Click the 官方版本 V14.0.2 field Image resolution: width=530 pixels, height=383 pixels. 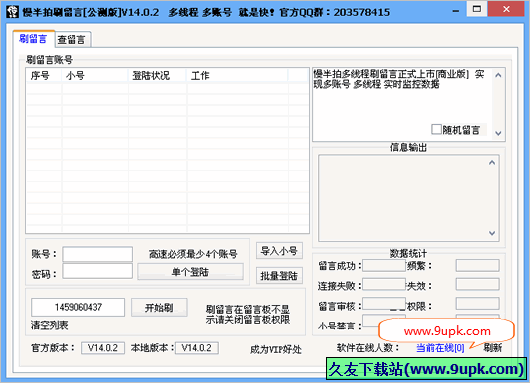pyautogui.click(x=103, y=348)
